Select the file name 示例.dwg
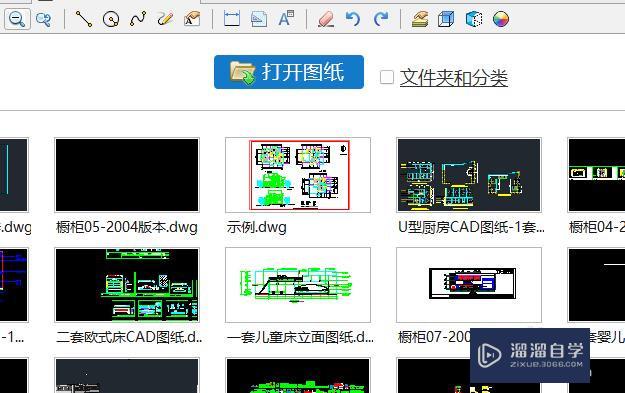The image size is (625, 393). (x=257, y=228)
